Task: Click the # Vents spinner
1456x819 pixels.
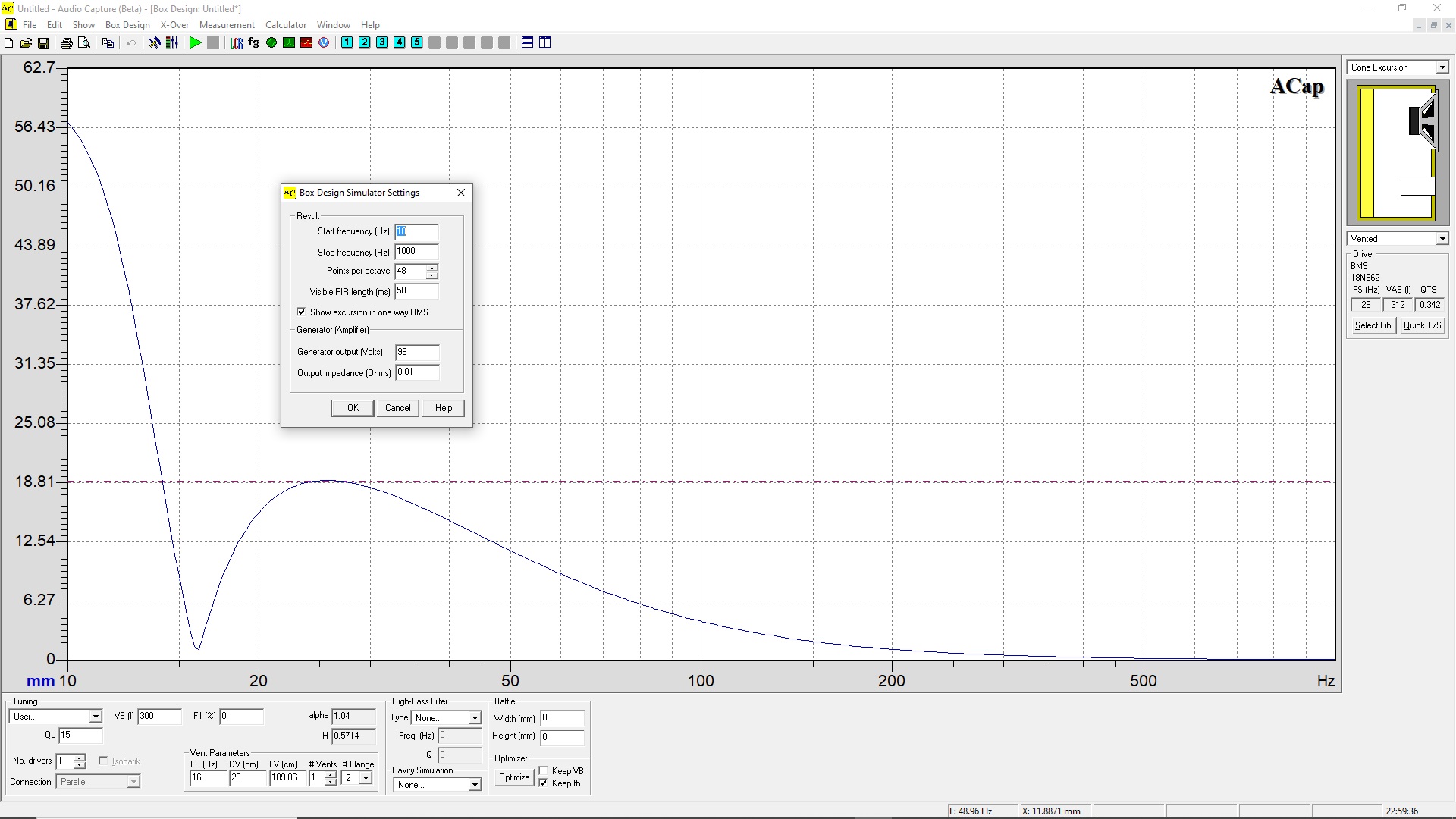Action: [330, 778]
